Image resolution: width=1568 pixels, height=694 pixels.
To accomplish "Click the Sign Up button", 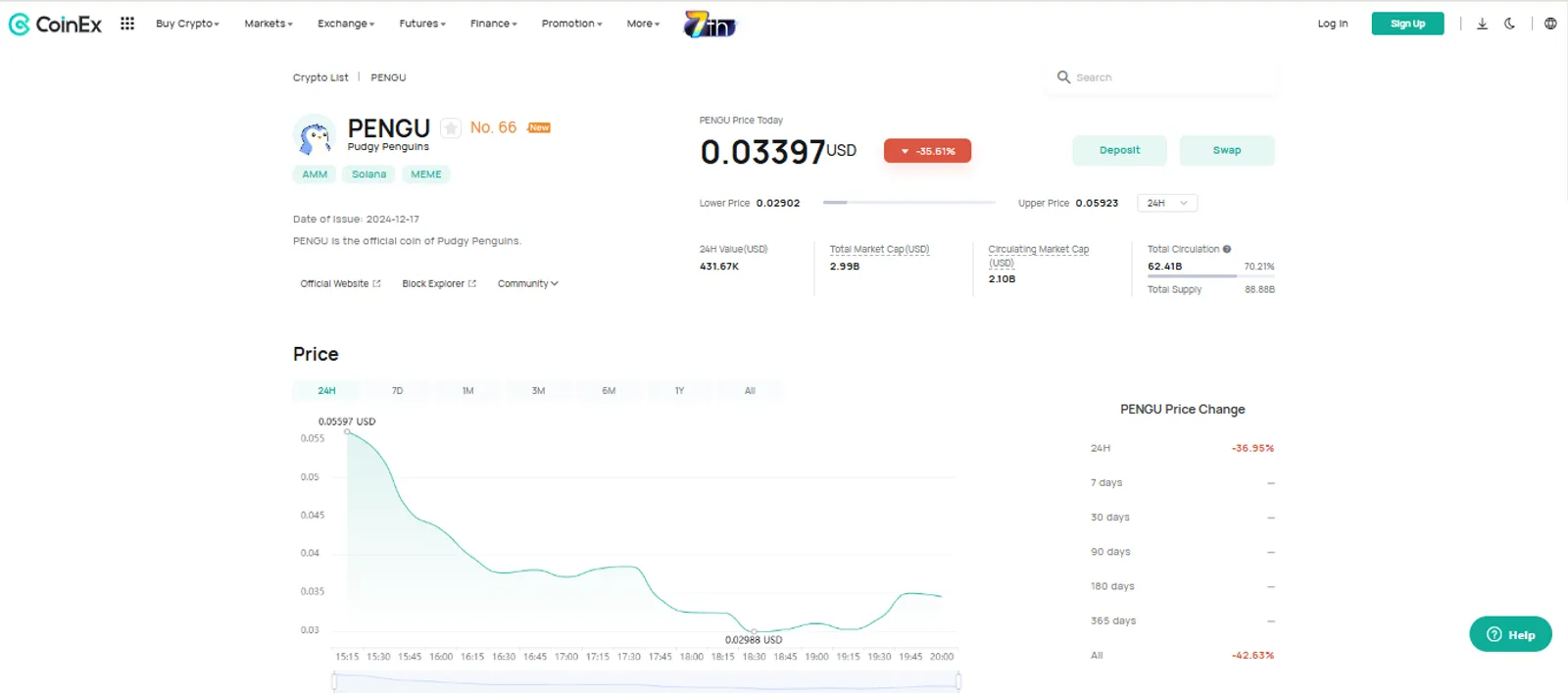I will tap(1407, 24).
